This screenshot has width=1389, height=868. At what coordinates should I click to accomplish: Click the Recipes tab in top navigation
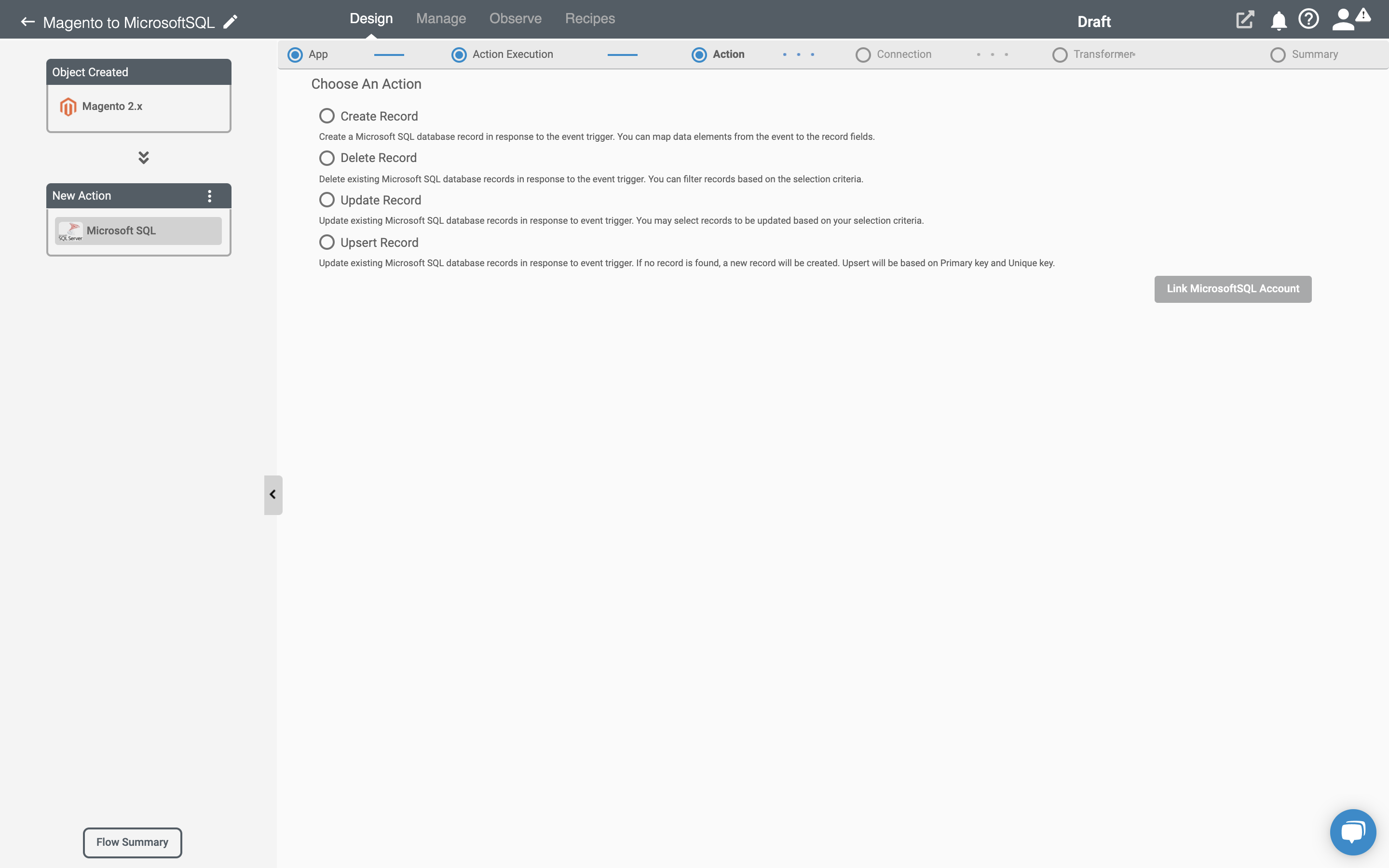click(590, 18)
